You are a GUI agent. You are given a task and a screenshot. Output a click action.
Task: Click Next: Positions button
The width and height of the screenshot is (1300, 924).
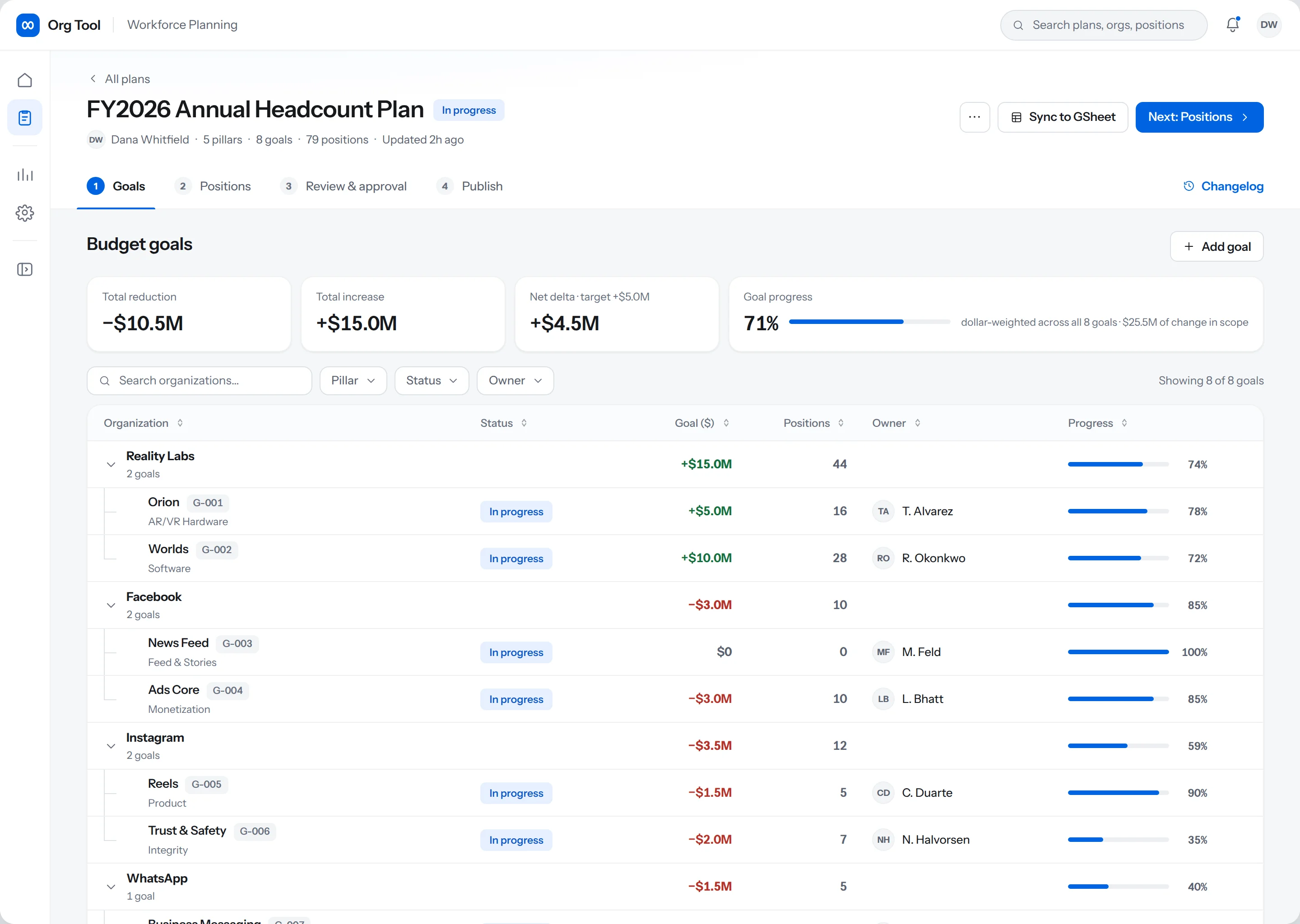pyautogui.click(x=1199, y=117)
